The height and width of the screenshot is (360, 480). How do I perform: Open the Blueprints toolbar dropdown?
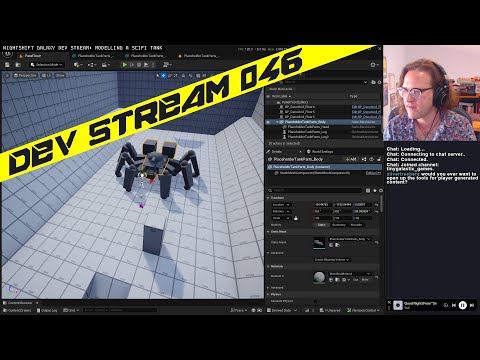[x=92, y=65]
